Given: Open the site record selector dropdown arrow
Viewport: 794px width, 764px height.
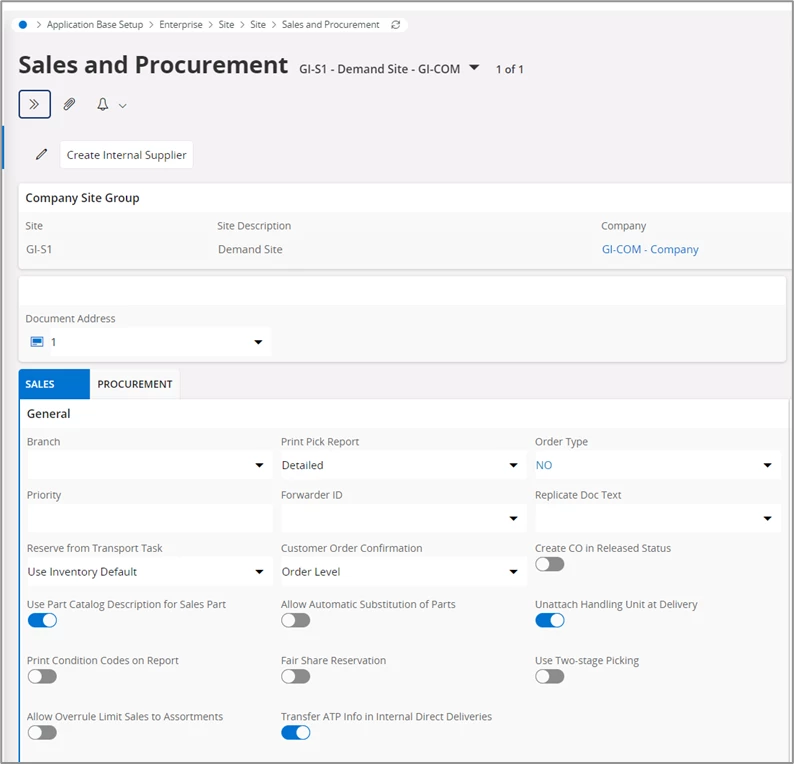Looking at the screenshot, I should click(474, 68).
